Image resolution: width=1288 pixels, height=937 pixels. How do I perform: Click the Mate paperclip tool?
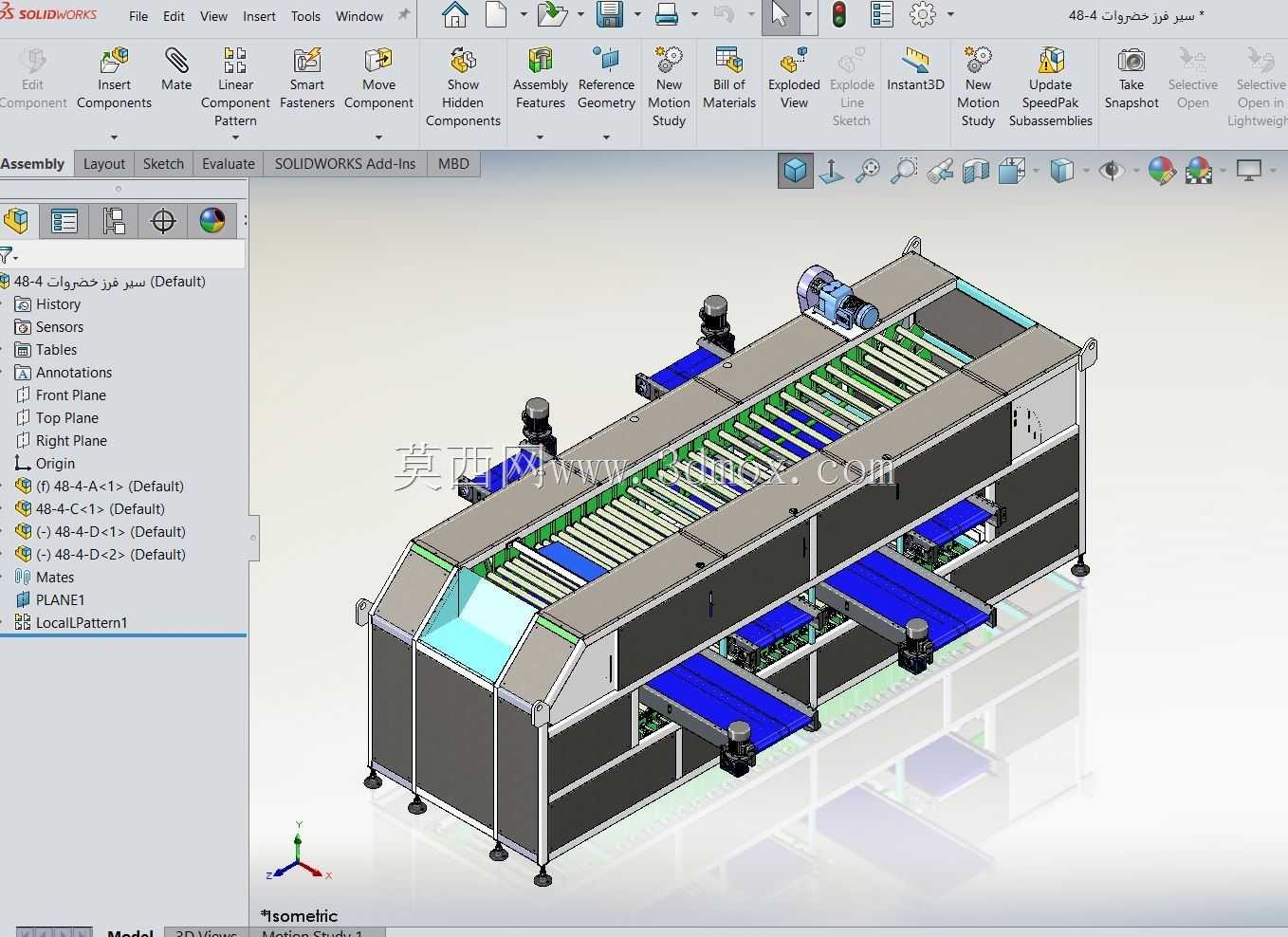click(x=176, y=70)
